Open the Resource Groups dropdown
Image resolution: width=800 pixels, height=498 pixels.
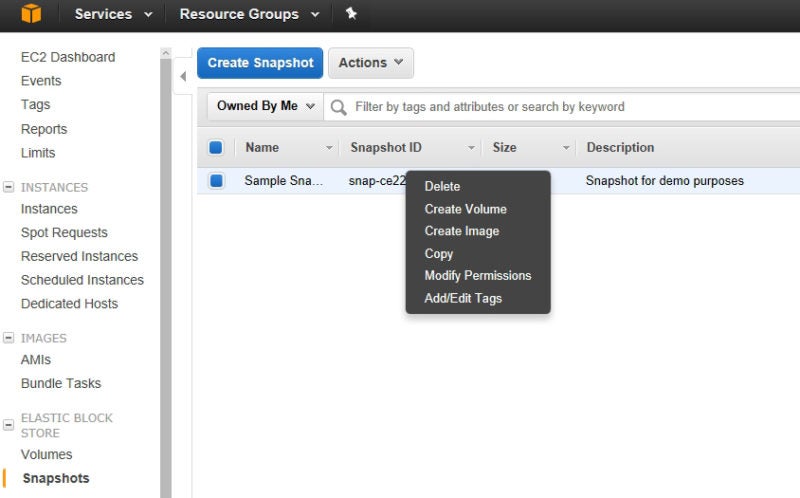[x=249, y=14]
